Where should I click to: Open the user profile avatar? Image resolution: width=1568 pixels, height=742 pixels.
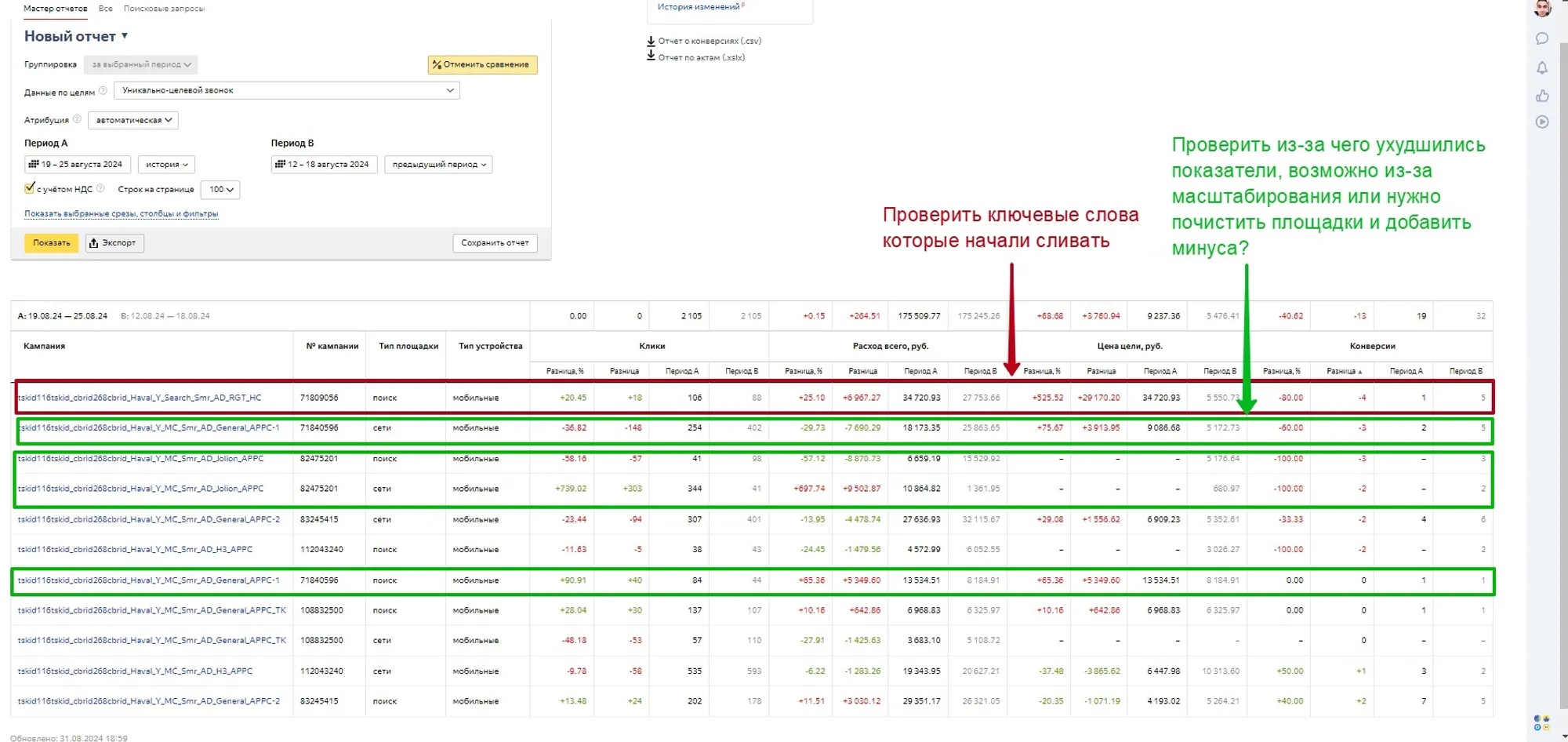click(x=1542, y=9)
